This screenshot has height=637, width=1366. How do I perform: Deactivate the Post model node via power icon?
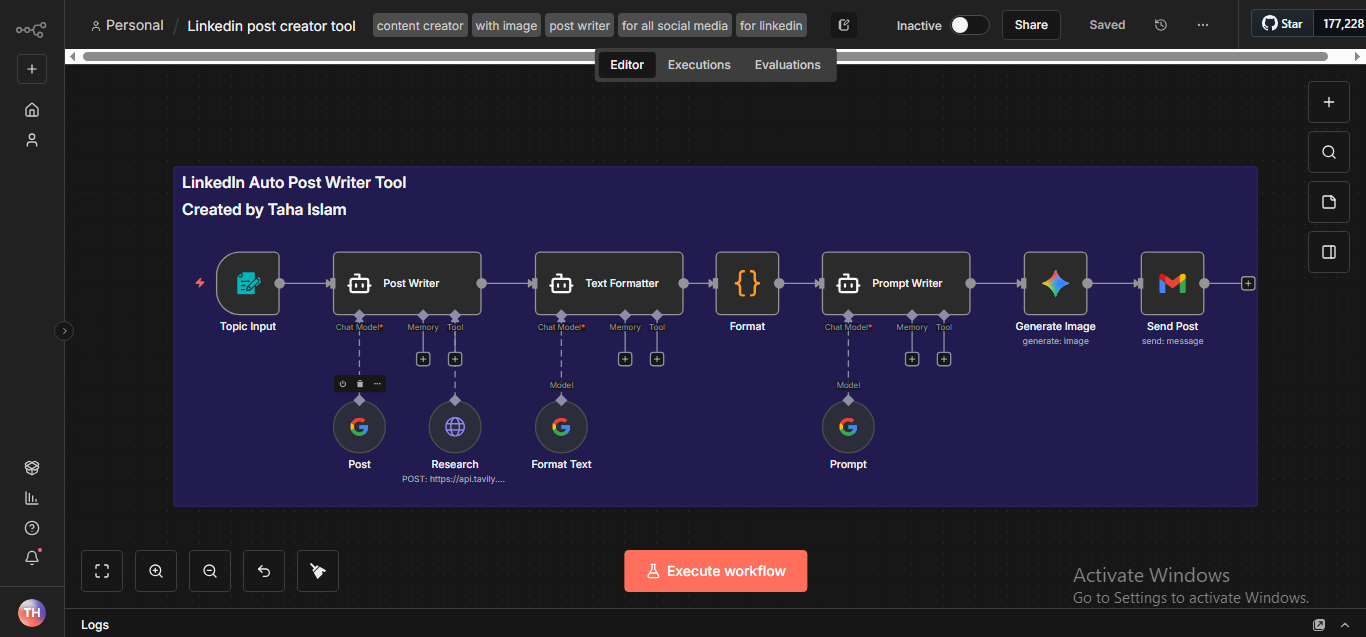[x=343, y=384]
